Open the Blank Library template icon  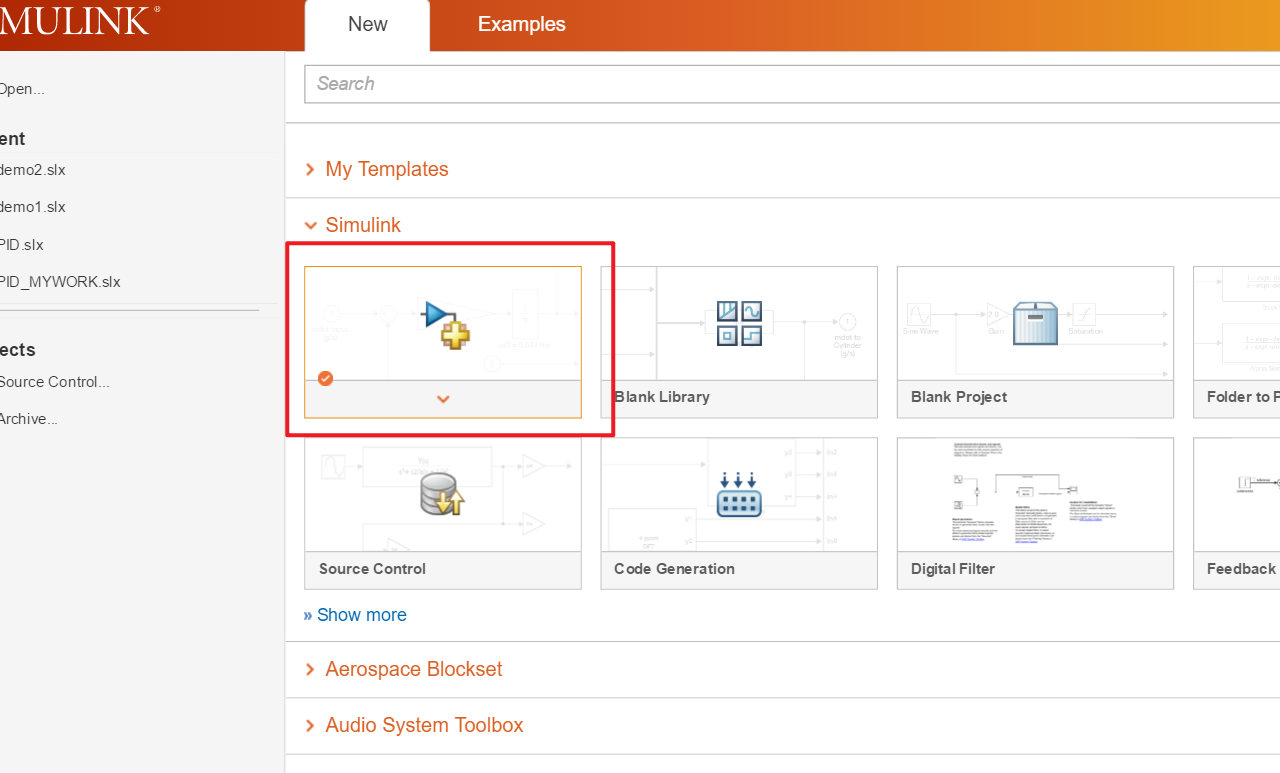739,323
